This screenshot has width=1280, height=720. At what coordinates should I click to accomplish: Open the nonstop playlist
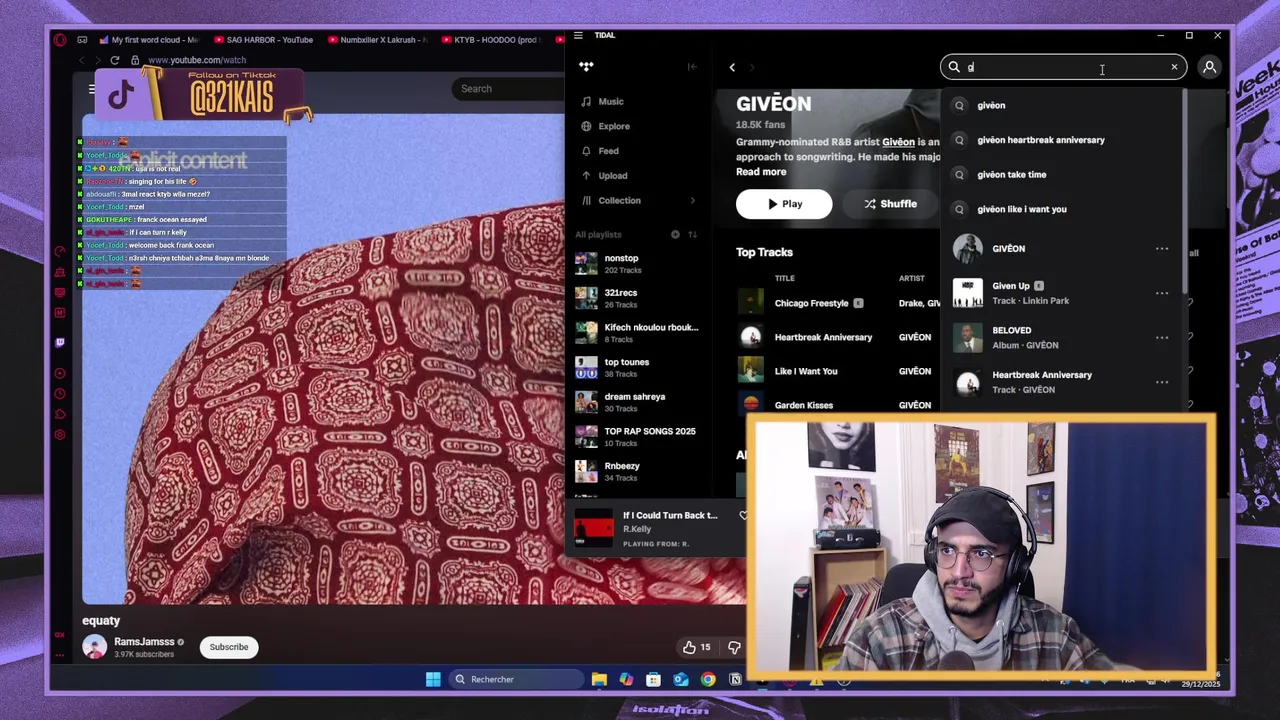[x=636, y=264]
